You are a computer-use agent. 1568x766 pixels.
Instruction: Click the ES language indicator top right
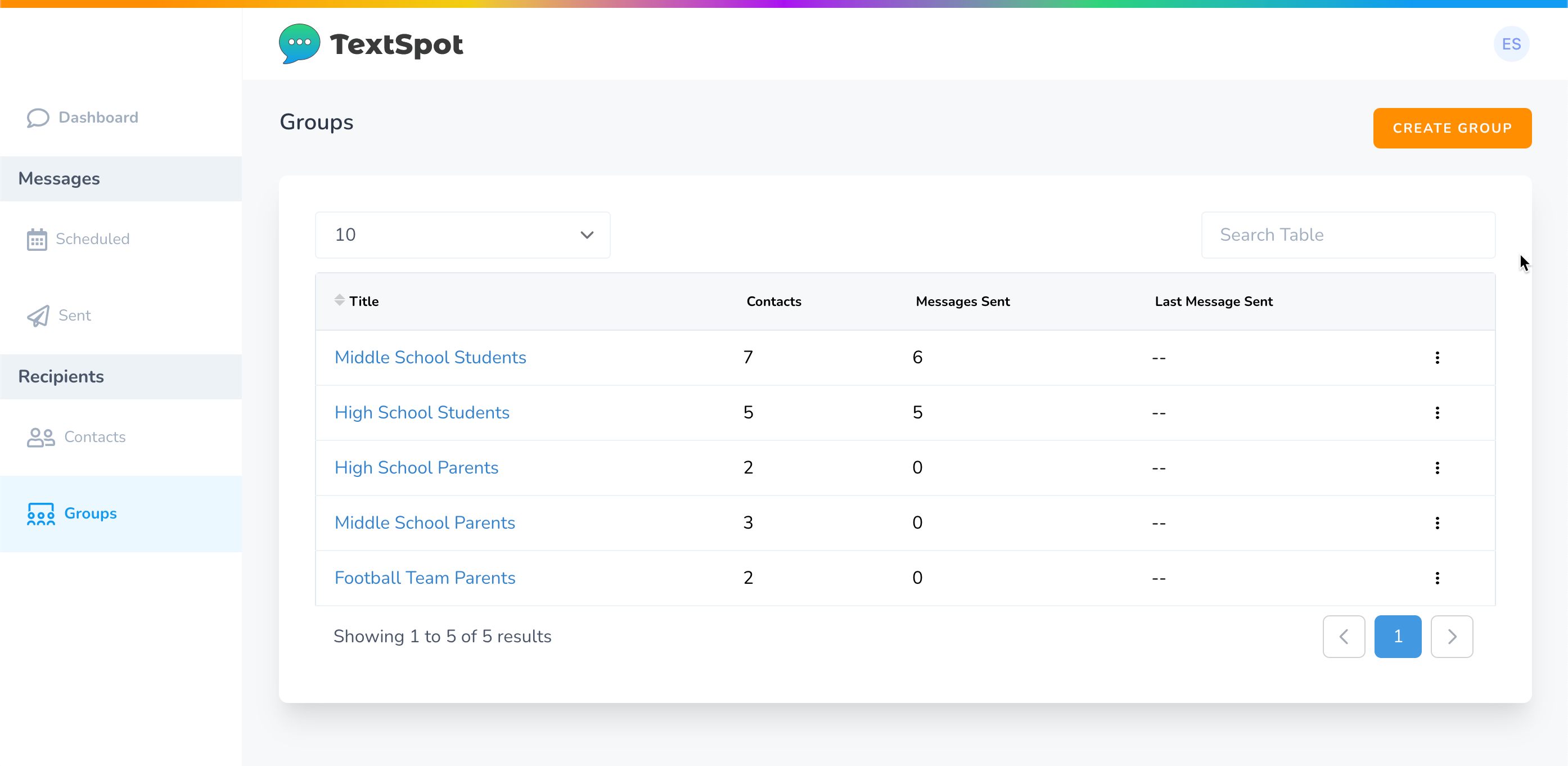pos(1512,43)
